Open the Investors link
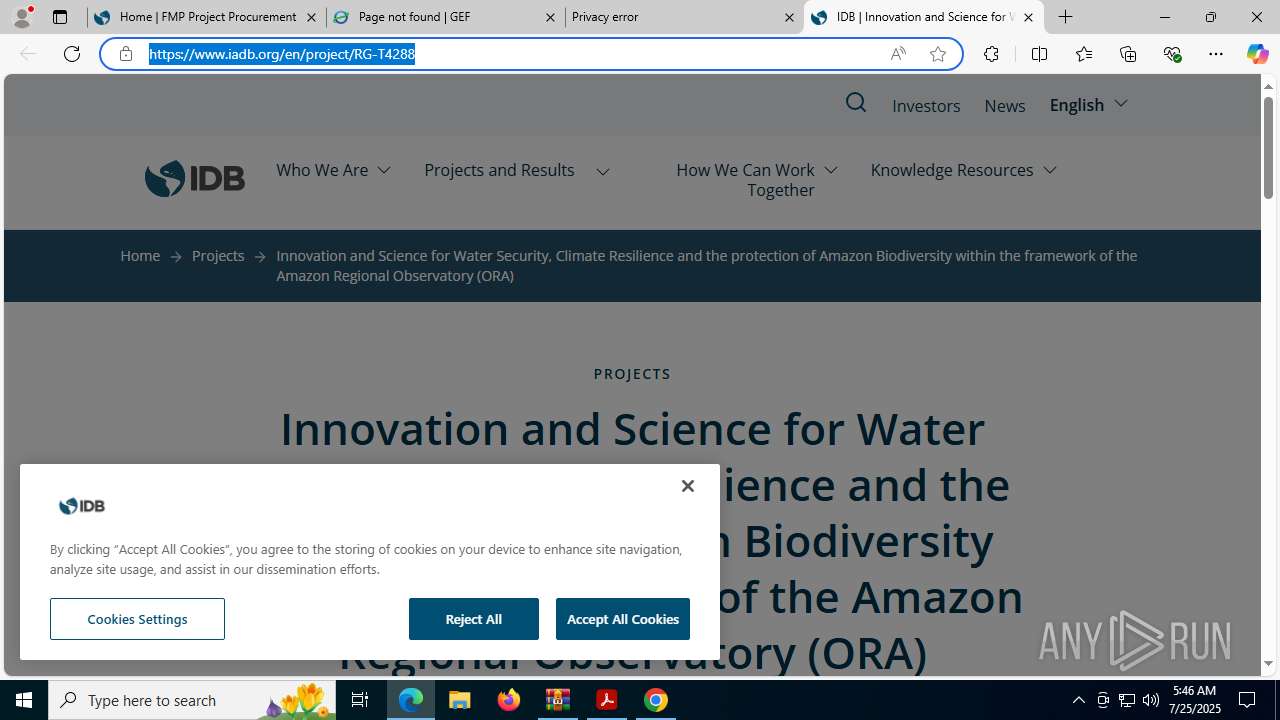 click(926, 105)
